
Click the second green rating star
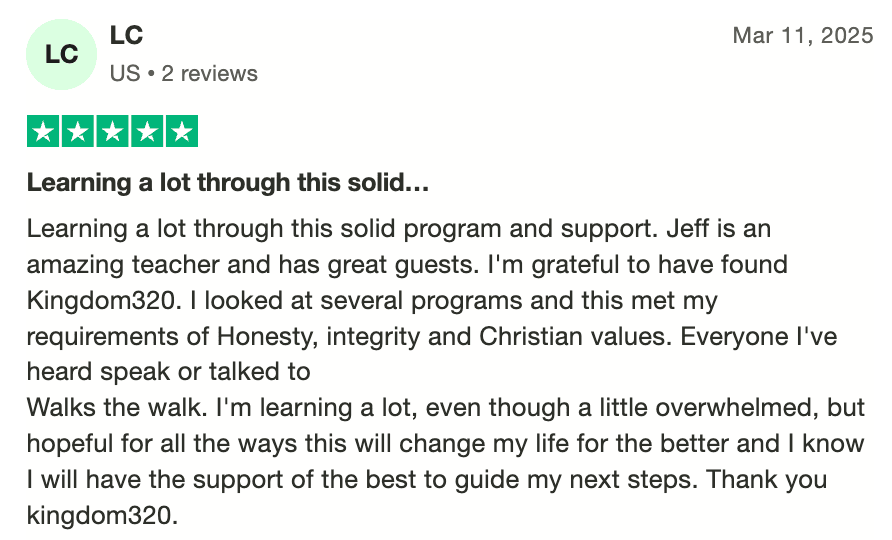tap(78, 131)
